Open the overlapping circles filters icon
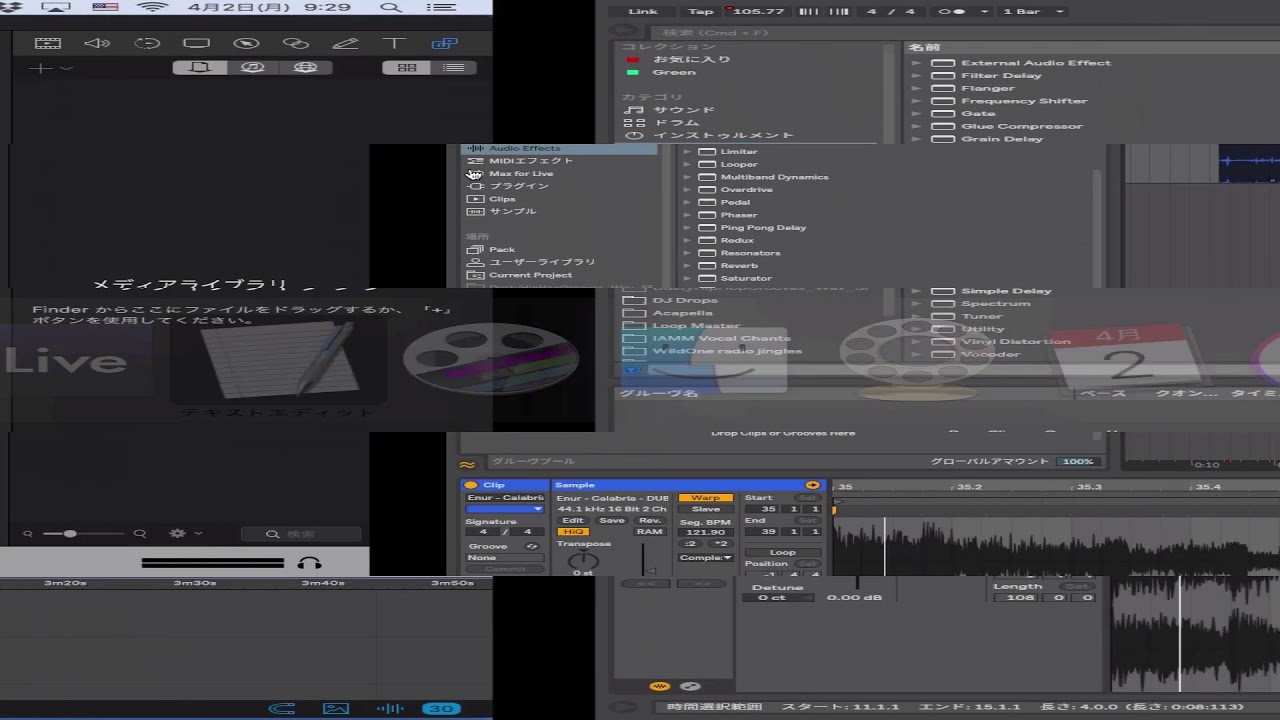Screen dimensions: 1280x720 point(295,43)
